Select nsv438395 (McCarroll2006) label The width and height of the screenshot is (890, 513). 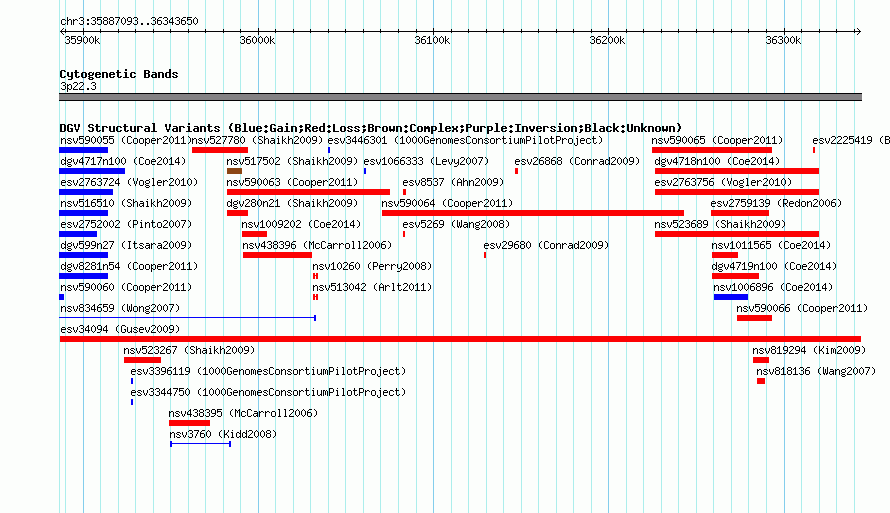(243, 413)
